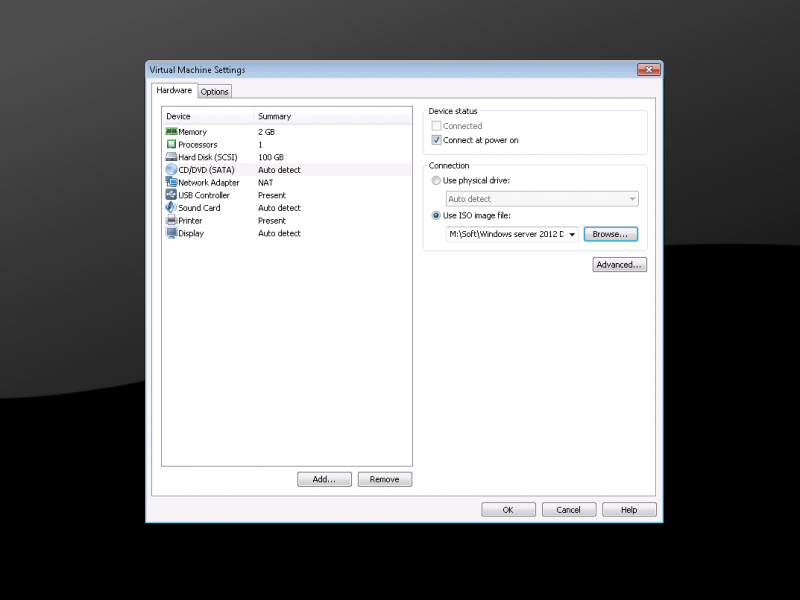
Task: Select the Memory row label
Action: click(192, 132)
